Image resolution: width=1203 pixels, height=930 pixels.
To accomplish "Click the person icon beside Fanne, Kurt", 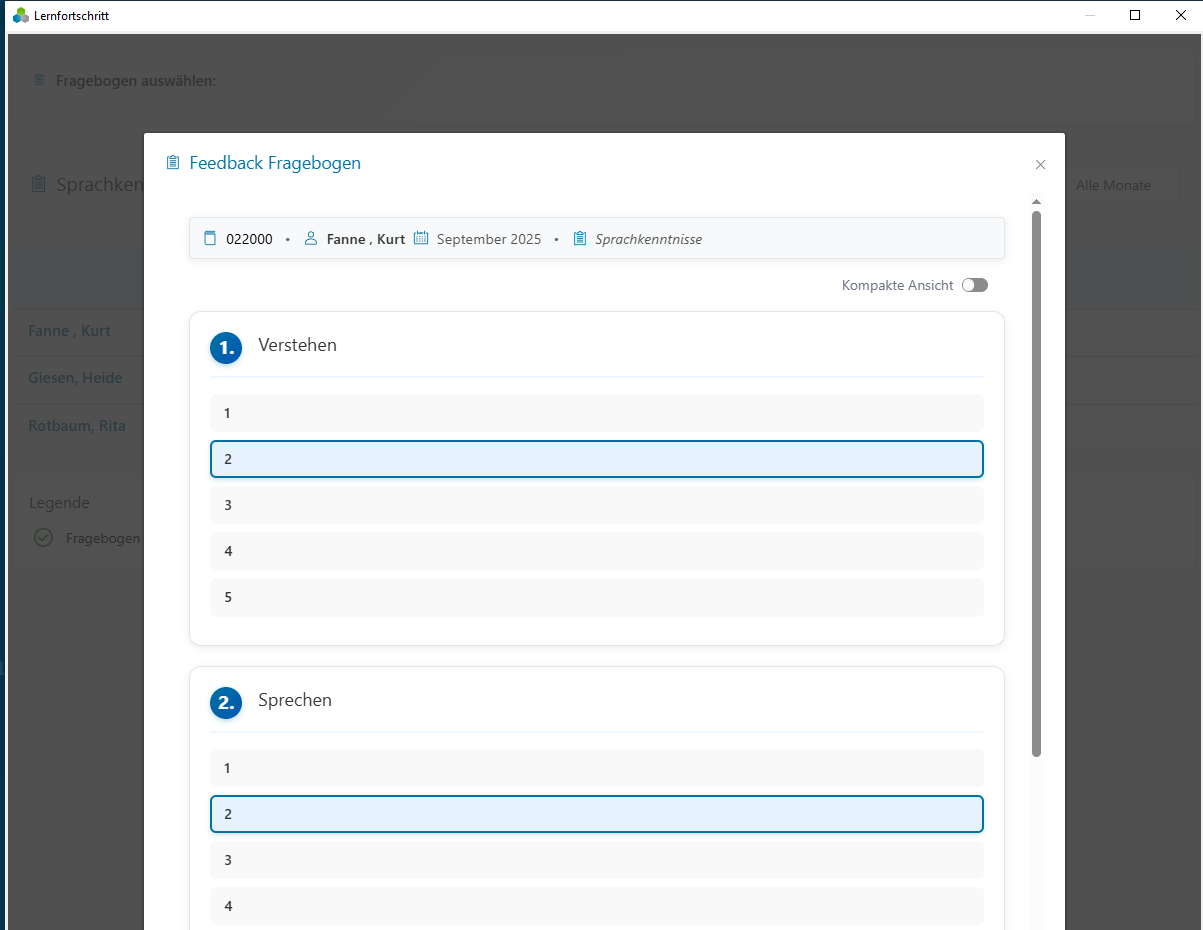I will coord(311,239).
